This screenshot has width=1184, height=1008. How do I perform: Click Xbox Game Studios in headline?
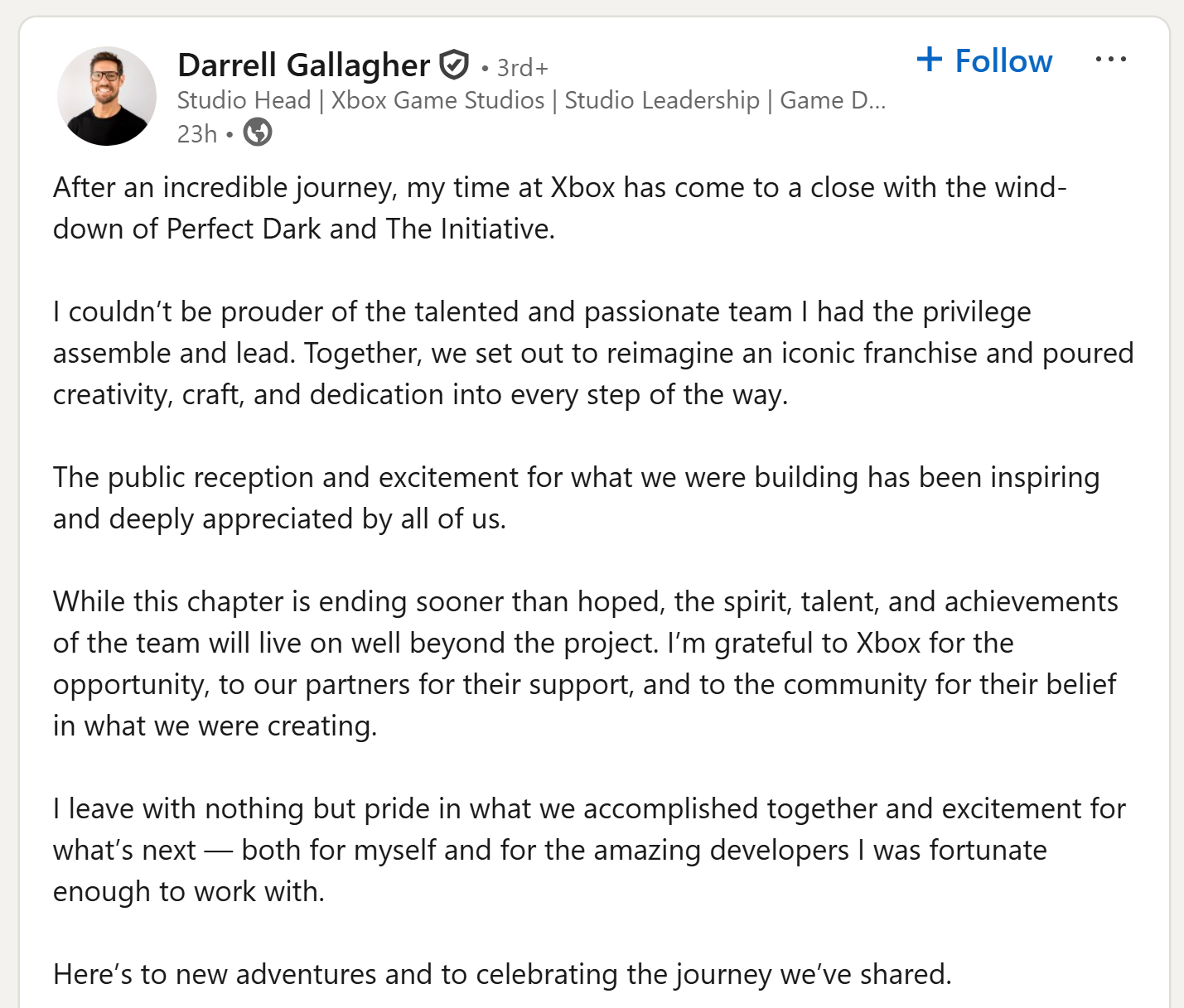point(437,100)
